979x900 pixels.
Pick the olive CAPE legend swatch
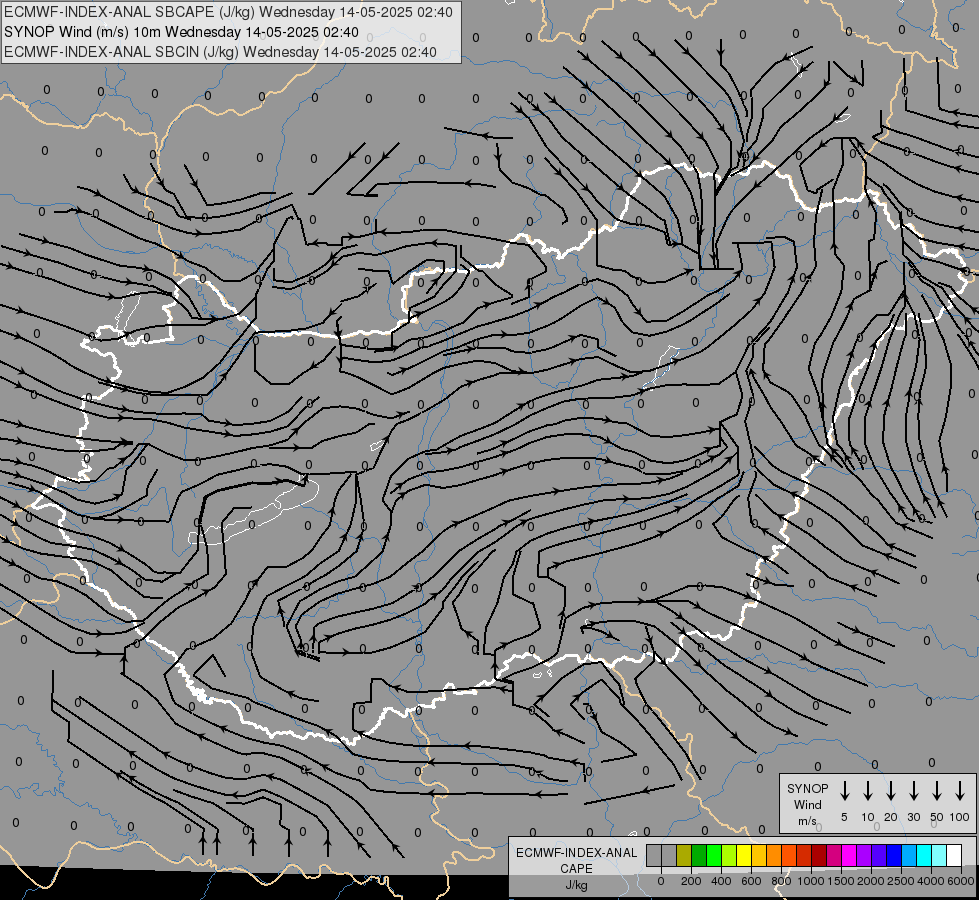point(684,855)
